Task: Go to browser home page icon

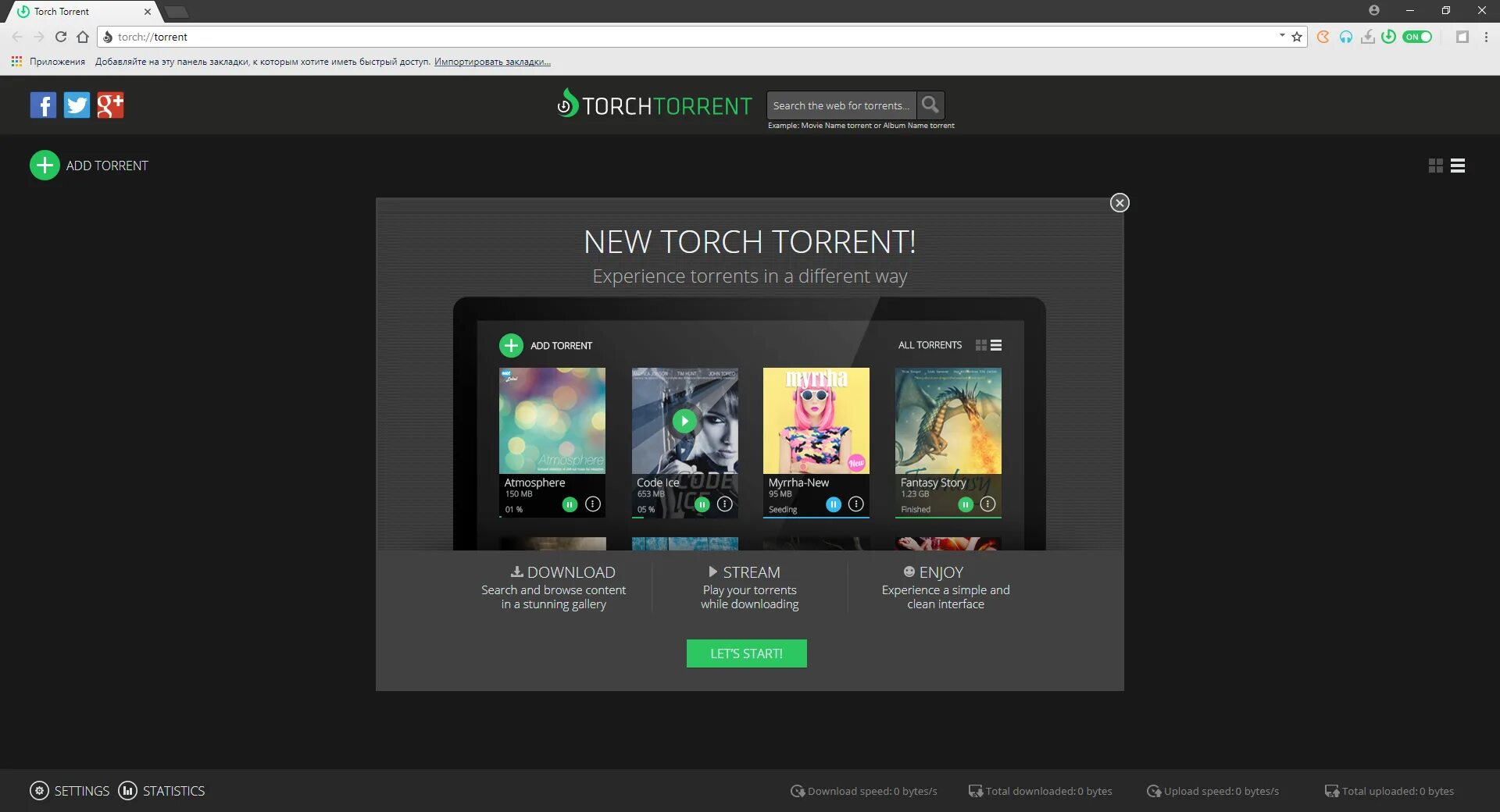Action: [83, 37]
